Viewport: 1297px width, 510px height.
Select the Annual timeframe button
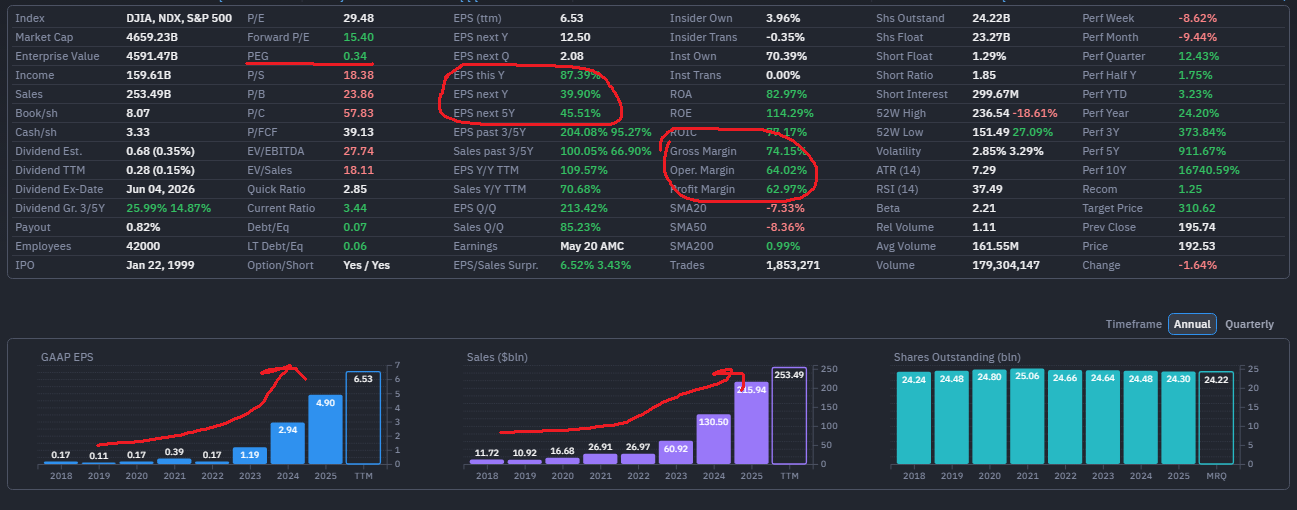(1192, 324)
